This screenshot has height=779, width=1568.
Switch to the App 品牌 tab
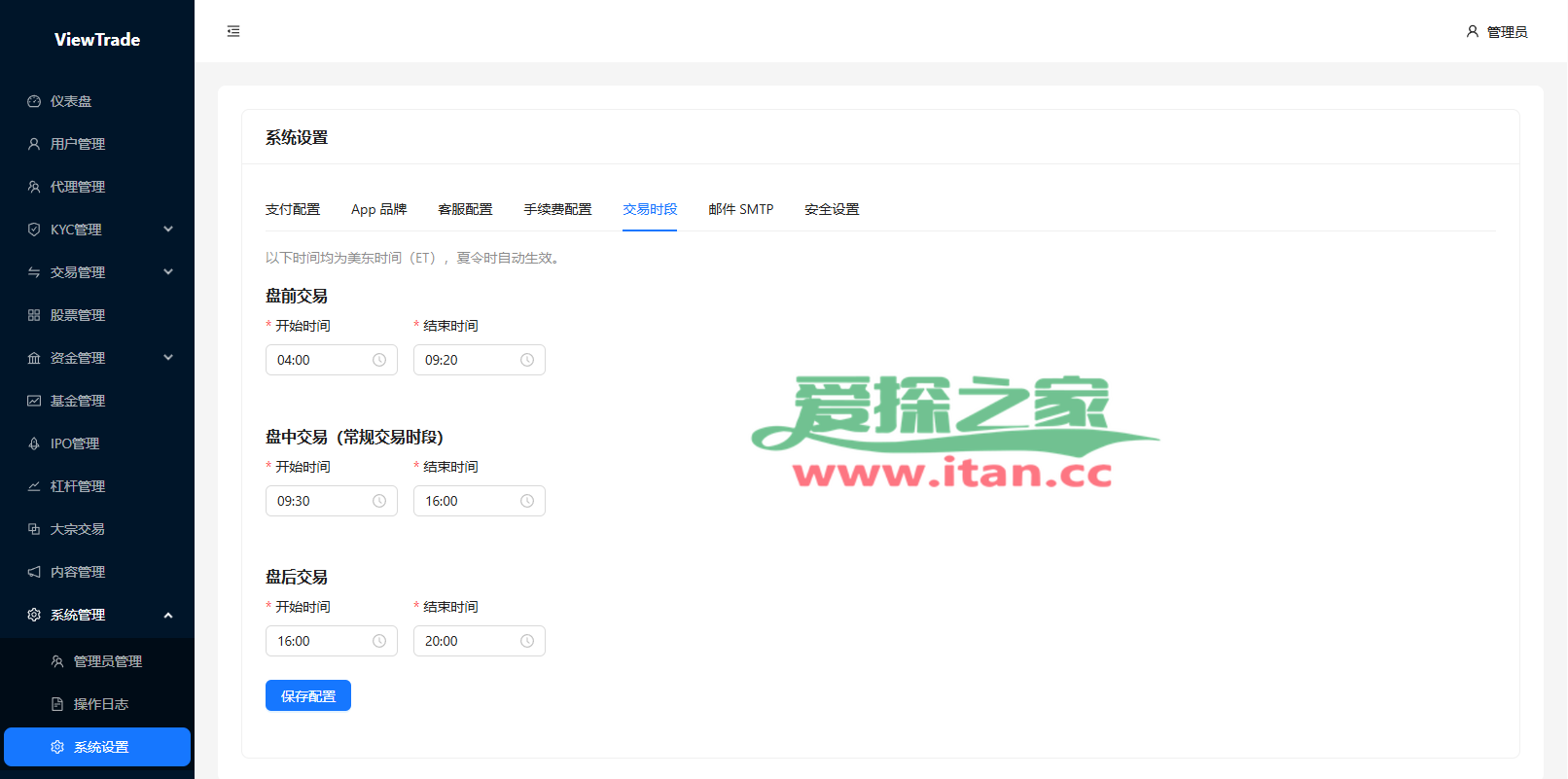(379, 209)
